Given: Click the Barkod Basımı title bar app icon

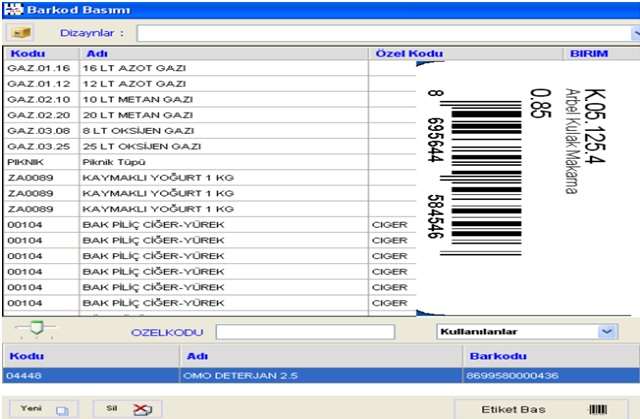Looking at the screenshot, I should coord(13,9).
